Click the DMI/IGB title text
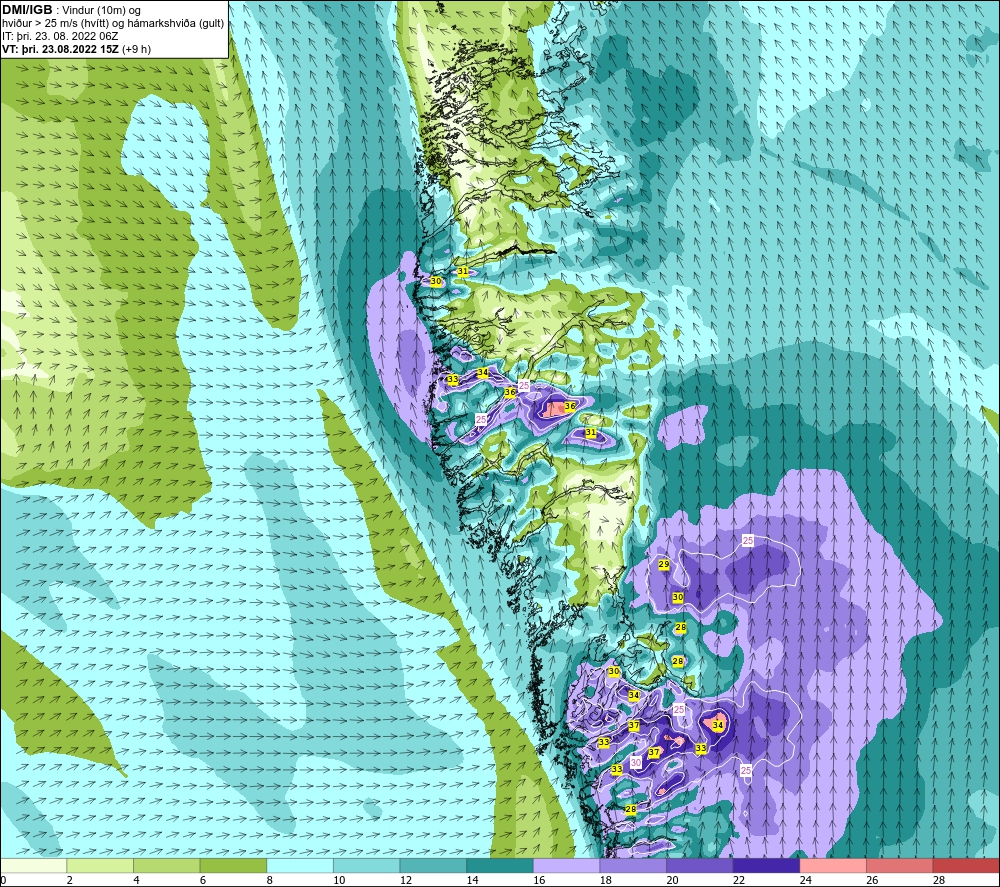Viewport: 1000px width, 887px height. point(27,10)
